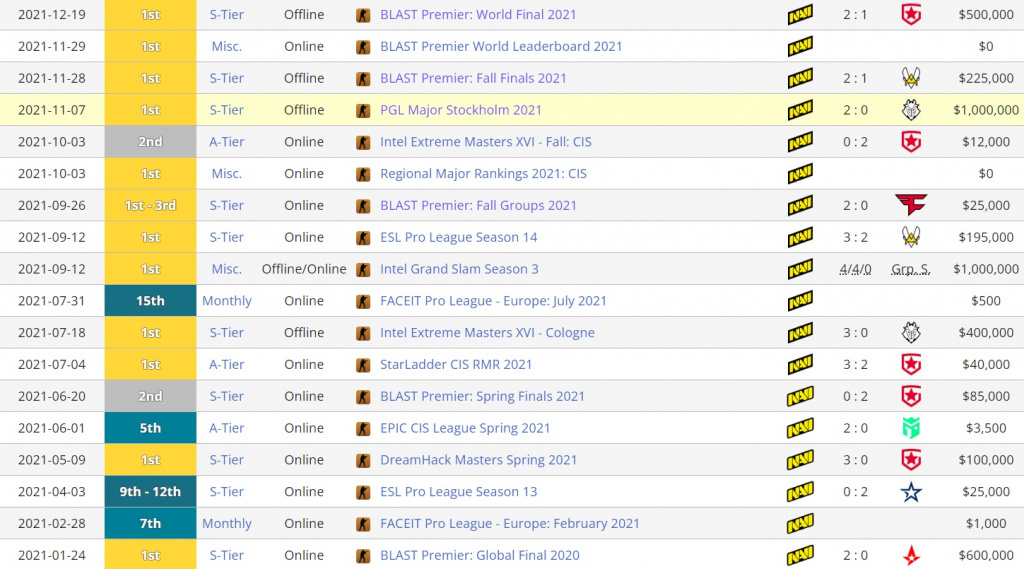Click Gambit logo in World Final 2021 row

point(911,14)
